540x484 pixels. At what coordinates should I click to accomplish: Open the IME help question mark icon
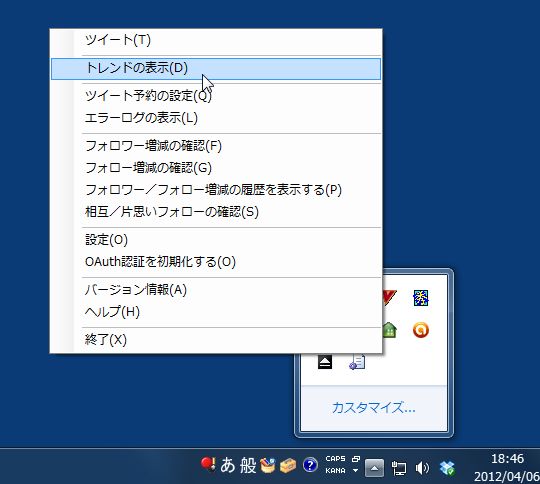tap(310, 465)
